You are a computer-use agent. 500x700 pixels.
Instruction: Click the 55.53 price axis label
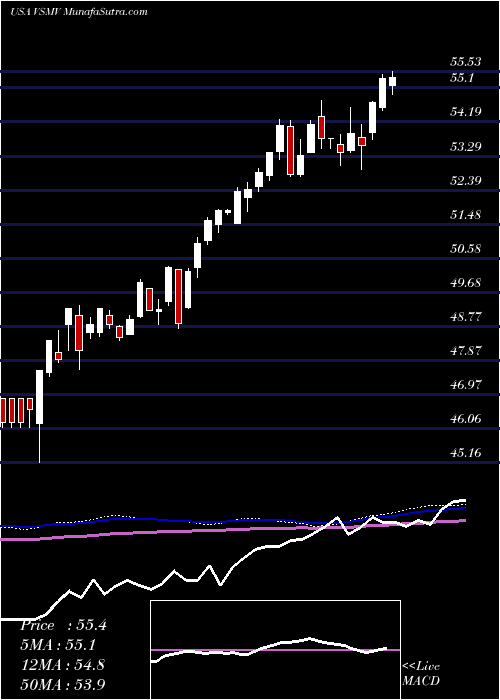click(466, 62)
